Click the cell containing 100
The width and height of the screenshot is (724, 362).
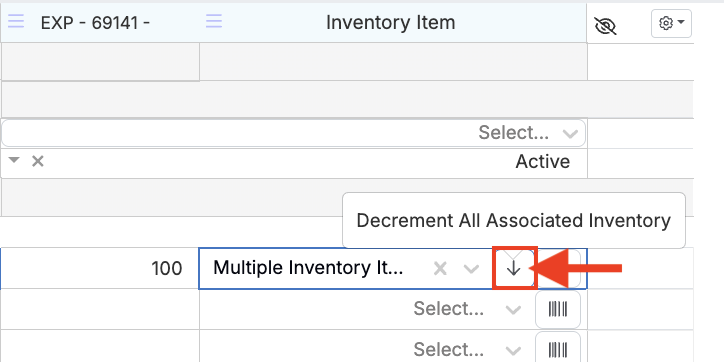pos(100,268)
